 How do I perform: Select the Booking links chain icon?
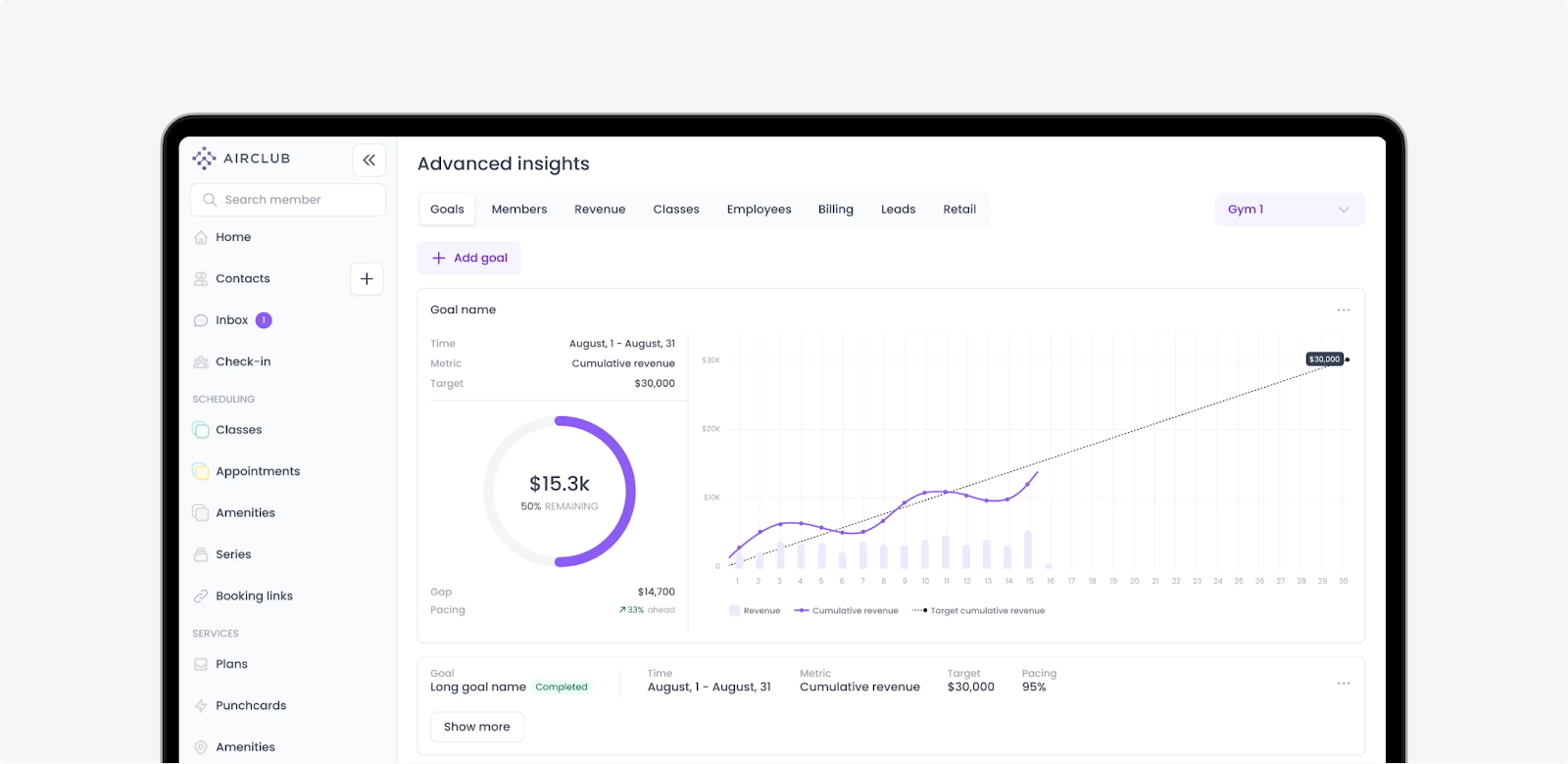(201, 596)
